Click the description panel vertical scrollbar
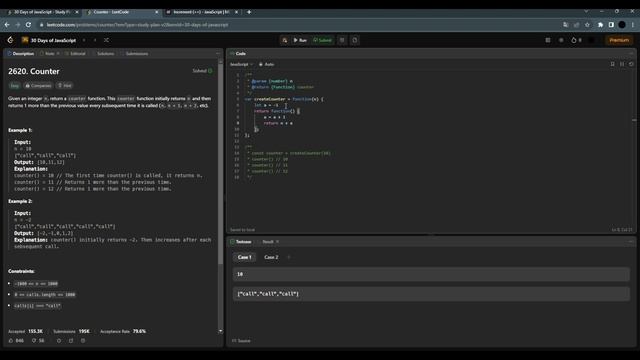 pyautogui.click(x=220, y=163)
